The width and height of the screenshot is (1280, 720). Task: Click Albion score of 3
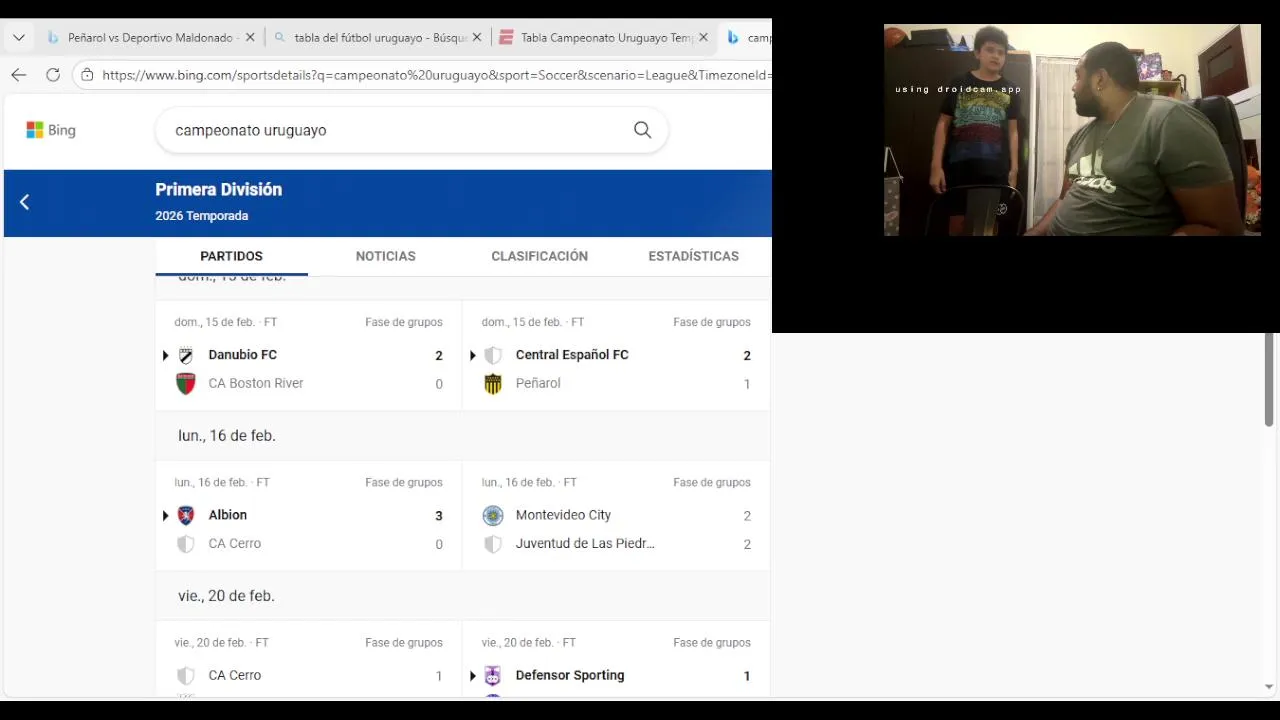click(x=438, y=515)
